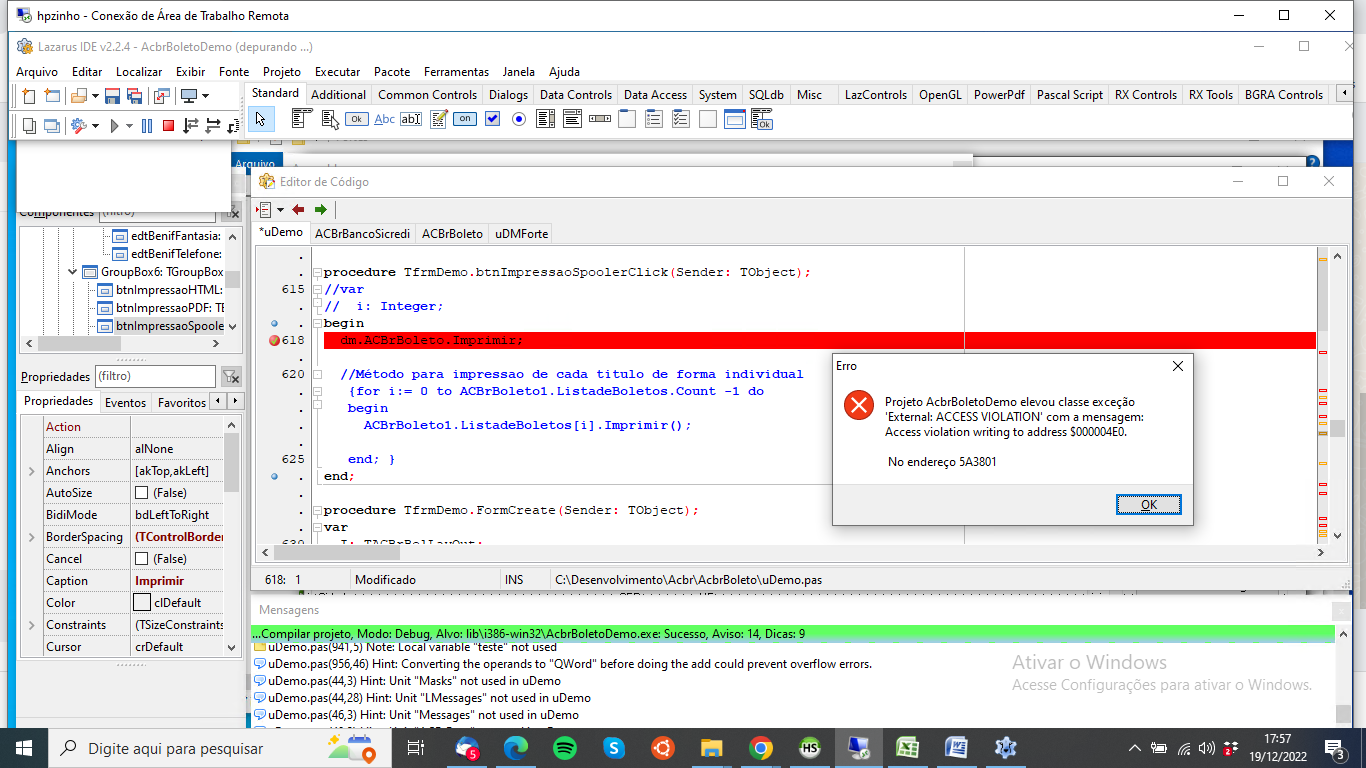Select the TEdit palette component
This screenshot has width=1366, height=768.
pos(411,119)
